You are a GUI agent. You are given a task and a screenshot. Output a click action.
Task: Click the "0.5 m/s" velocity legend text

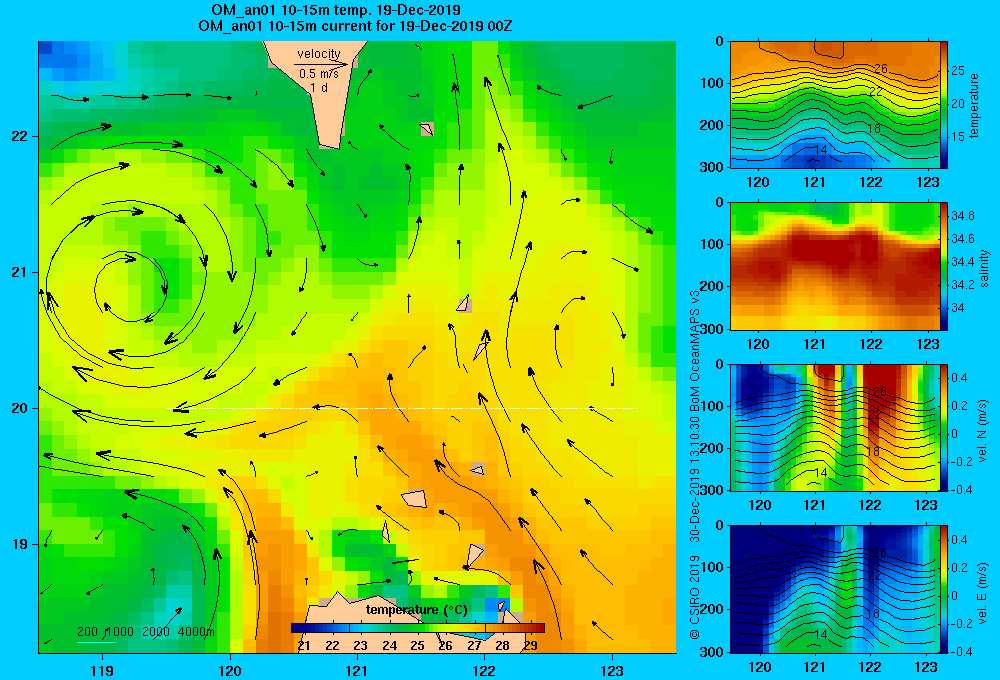(x=319, y=74)
